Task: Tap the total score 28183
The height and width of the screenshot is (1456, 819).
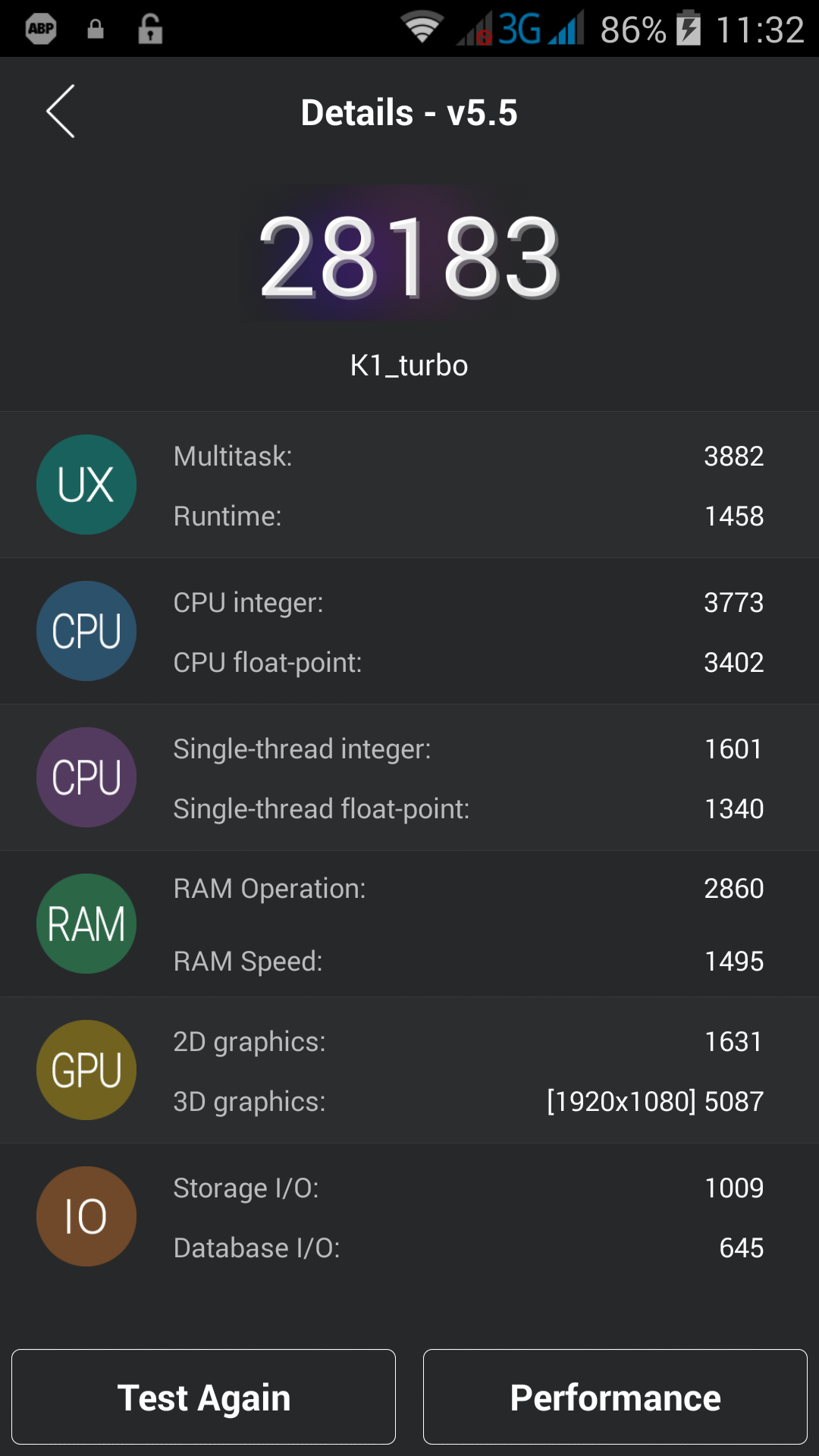Action: [x=409, y=256]
